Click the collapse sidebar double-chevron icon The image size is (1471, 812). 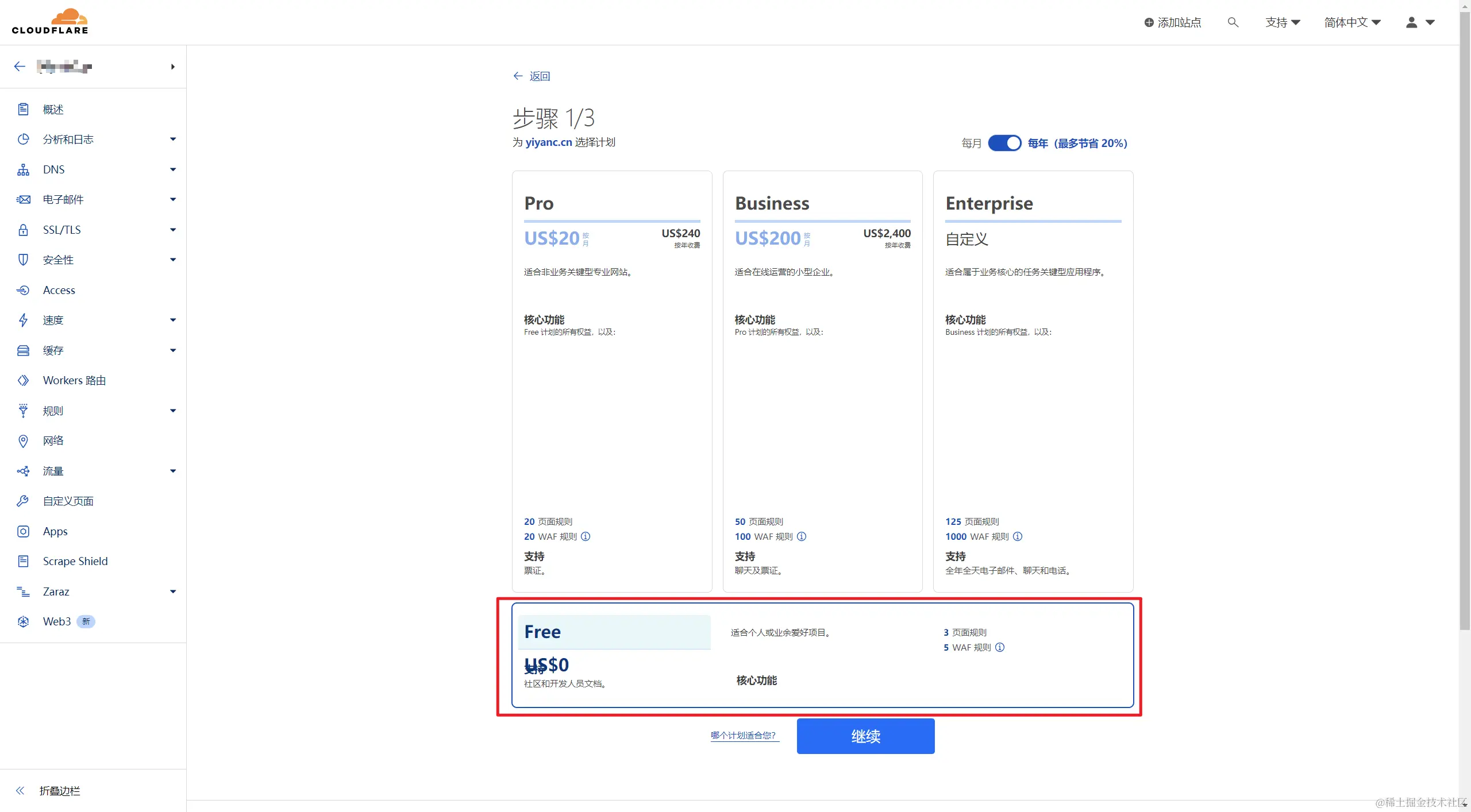[20, 791]
